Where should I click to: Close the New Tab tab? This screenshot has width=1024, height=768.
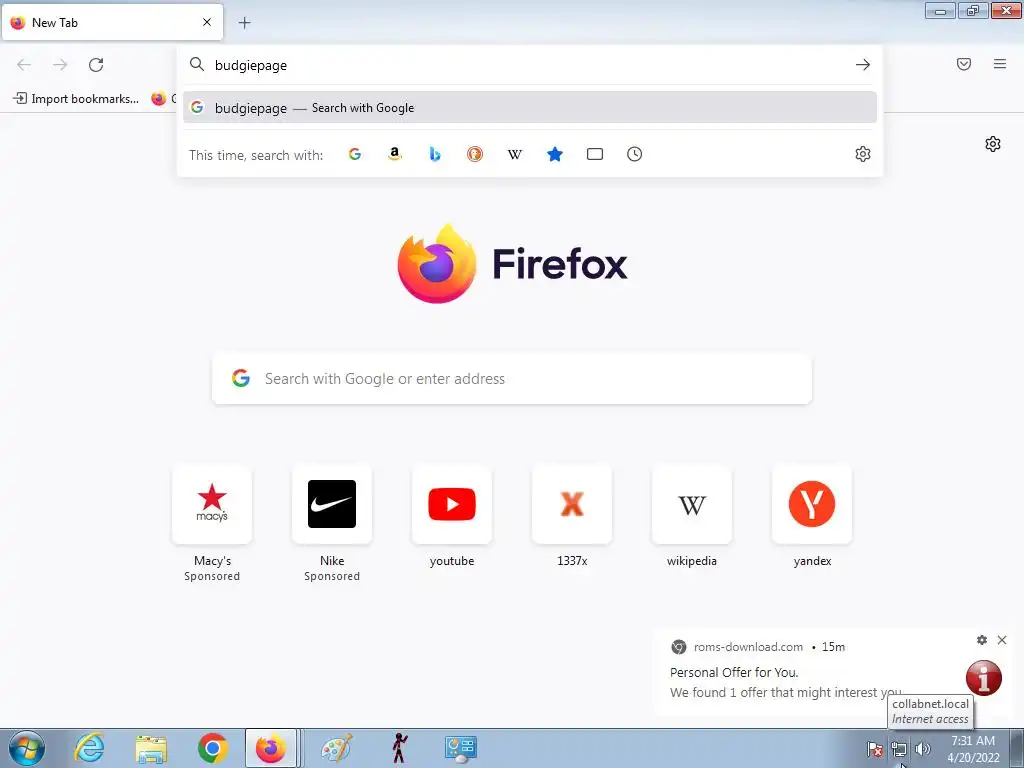[x=207, y=22]
